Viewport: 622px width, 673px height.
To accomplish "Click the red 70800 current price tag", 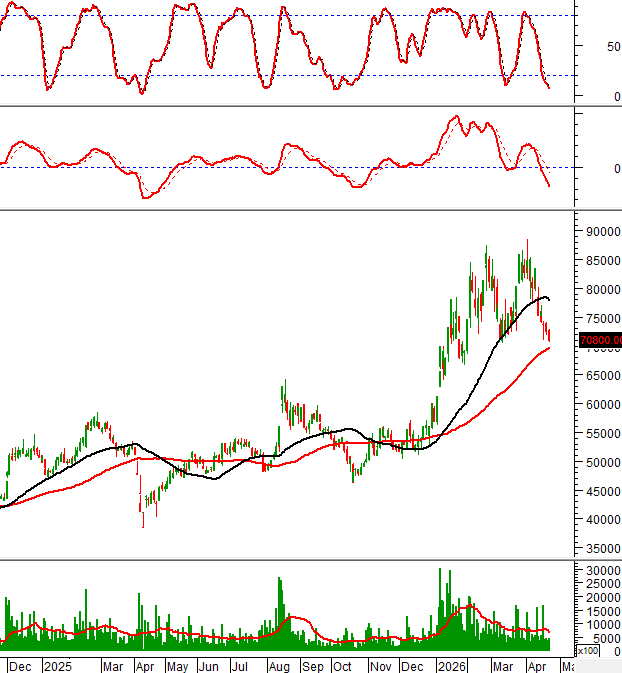I will coord(600,341).
